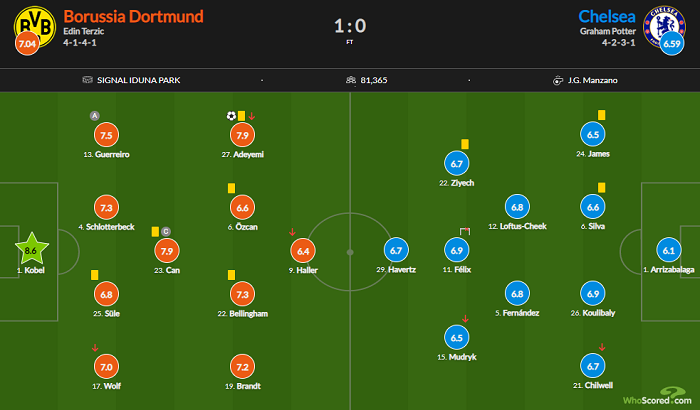Click the substitution arrow above Haller

point(292,232)
